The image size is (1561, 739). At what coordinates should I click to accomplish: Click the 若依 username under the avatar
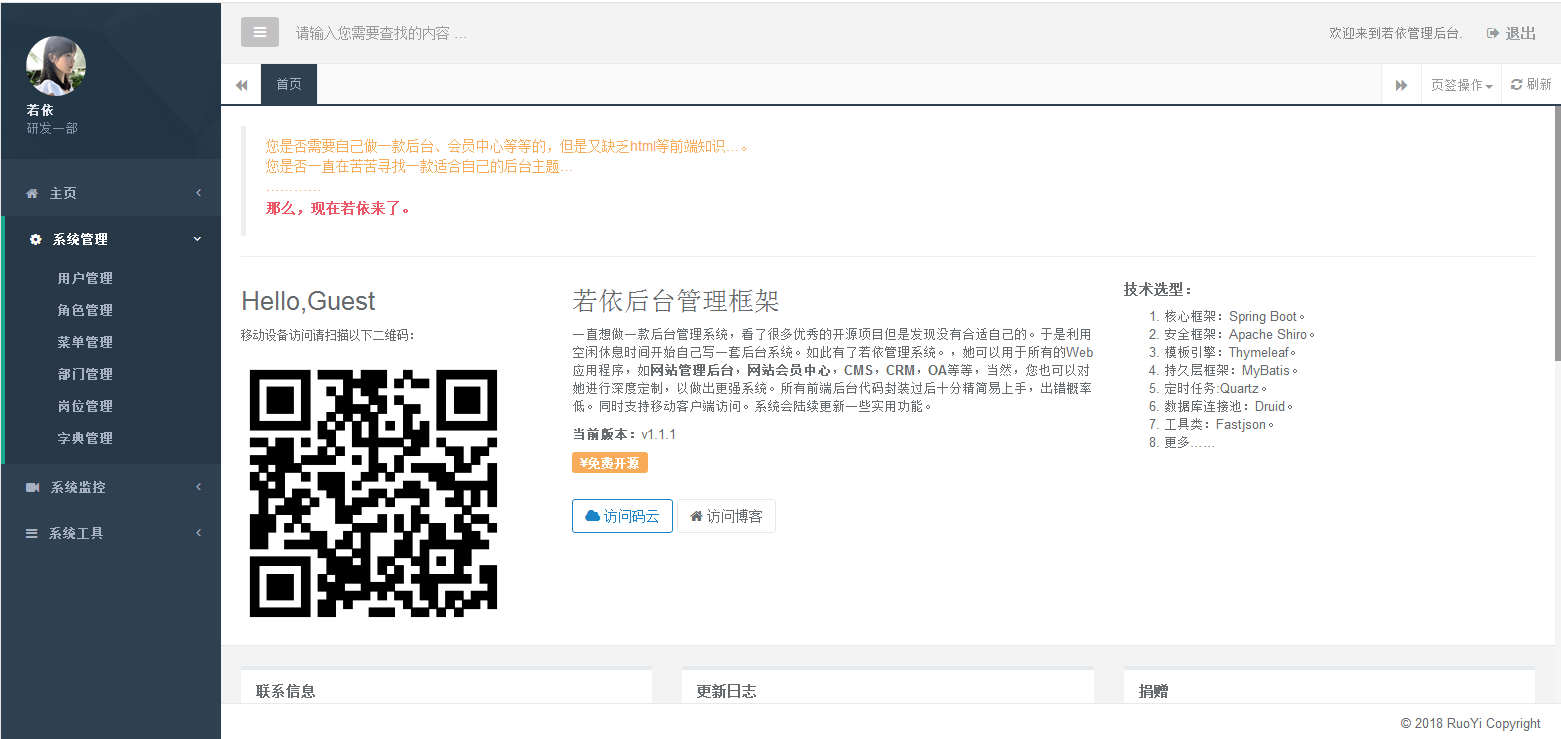(x=40, y=110)
